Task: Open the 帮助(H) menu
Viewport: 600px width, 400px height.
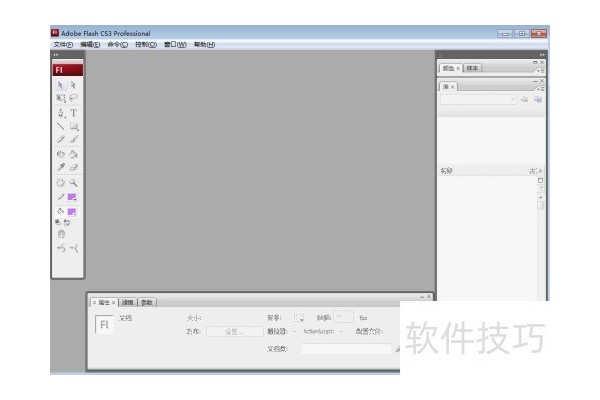Action: pyautogui.click(x=204, y=44)
